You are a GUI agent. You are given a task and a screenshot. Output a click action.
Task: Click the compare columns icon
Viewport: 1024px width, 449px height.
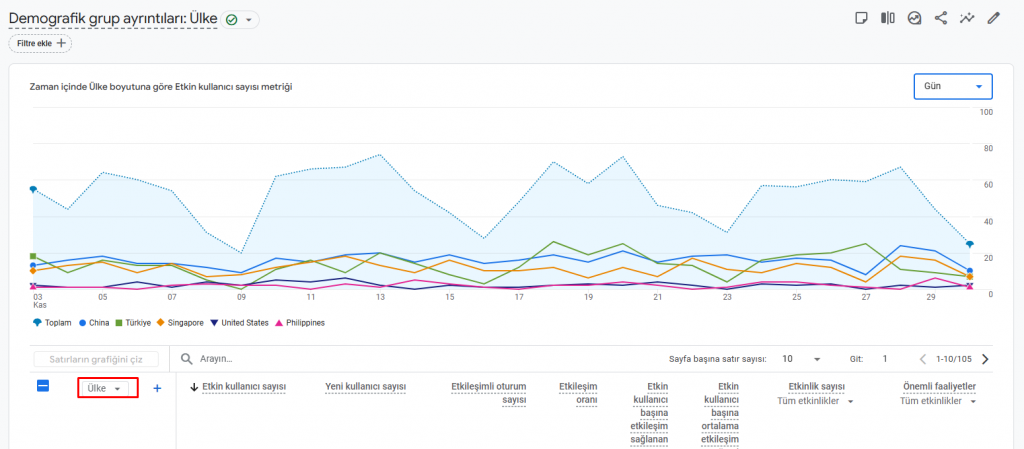click(x=888, y=18)
